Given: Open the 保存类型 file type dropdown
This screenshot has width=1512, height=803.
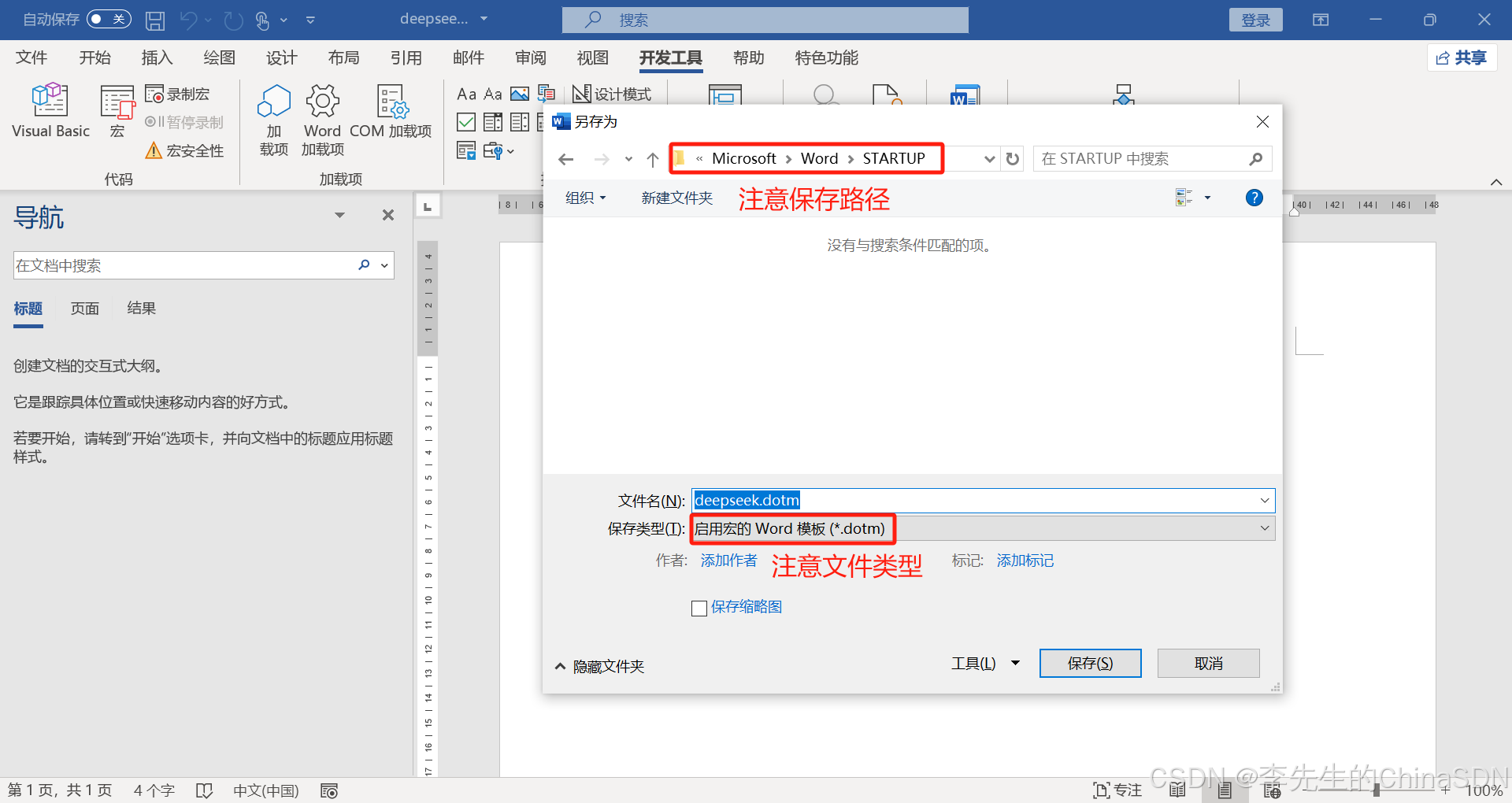Looking at the screenshot, I should click(x=983, y=528).
